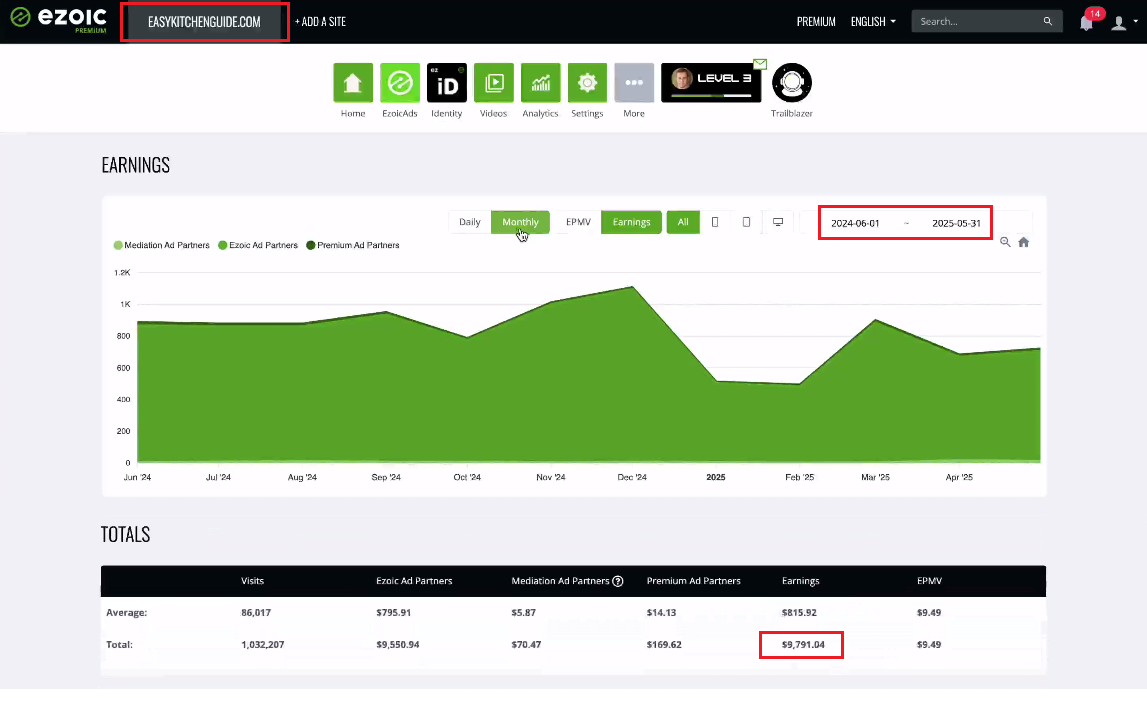Open the English language dropdown
The height and width of the screenshot is (723, 1147).
pos(873,22)
